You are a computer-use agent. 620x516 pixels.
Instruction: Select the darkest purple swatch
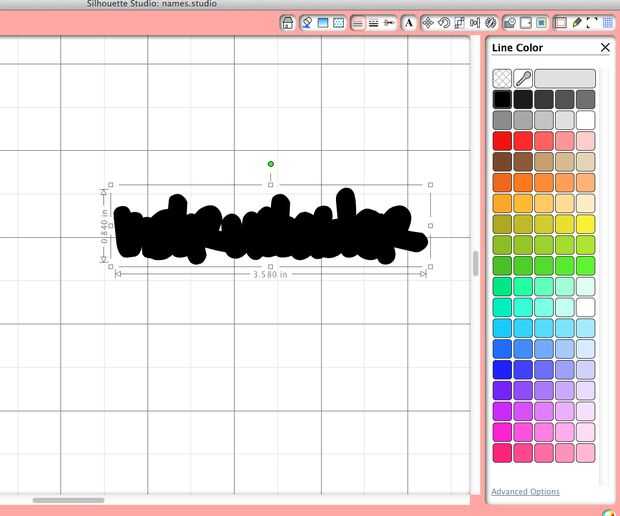[x=502, y=391]
